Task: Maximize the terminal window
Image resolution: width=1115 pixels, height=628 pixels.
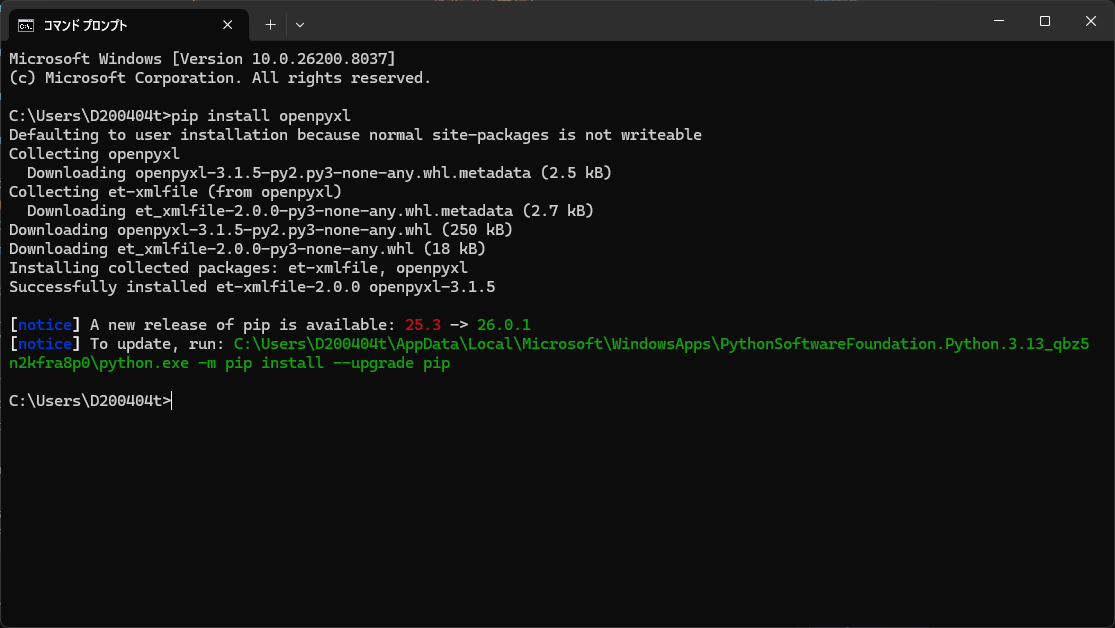Action: (x=1044, y=21)
